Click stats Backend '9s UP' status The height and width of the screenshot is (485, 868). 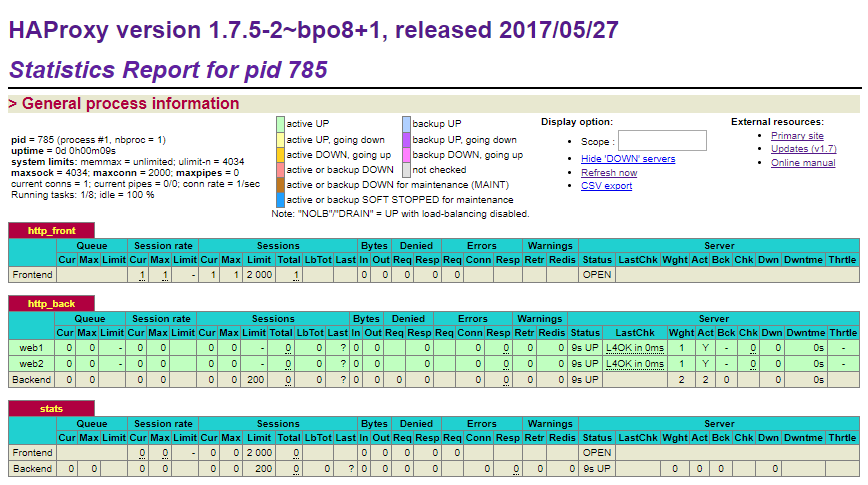click(596, 468)
